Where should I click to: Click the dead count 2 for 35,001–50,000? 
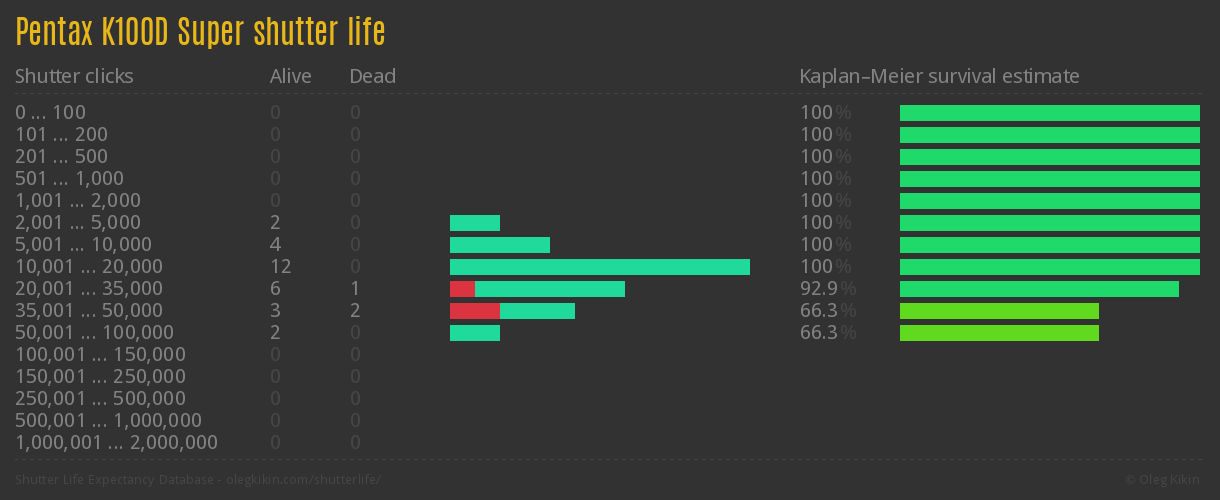coord(355,311)
